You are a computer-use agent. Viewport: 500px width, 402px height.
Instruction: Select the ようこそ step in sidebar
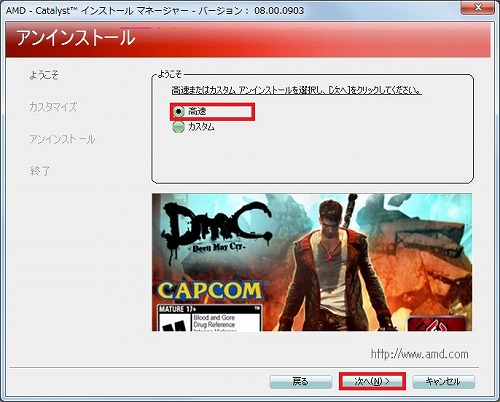[44, 75]
